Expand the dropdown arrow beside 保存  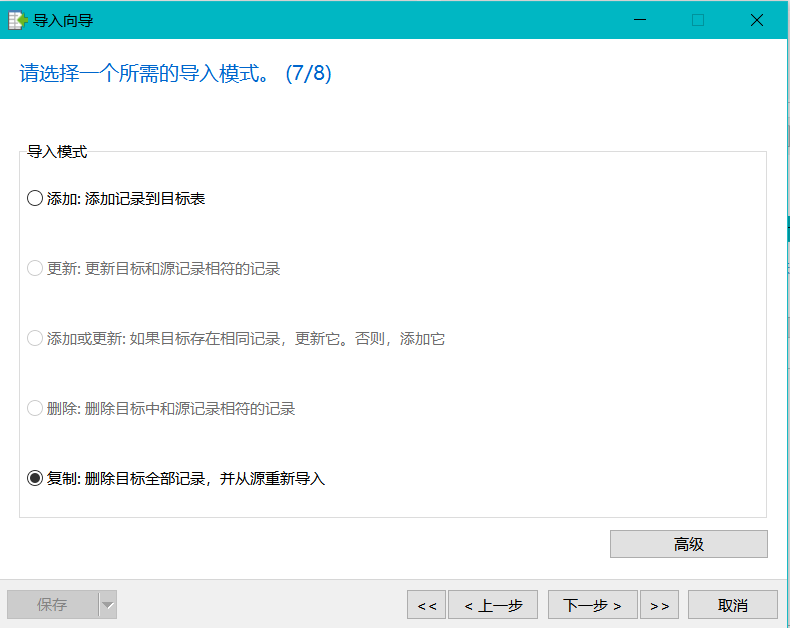108,605
